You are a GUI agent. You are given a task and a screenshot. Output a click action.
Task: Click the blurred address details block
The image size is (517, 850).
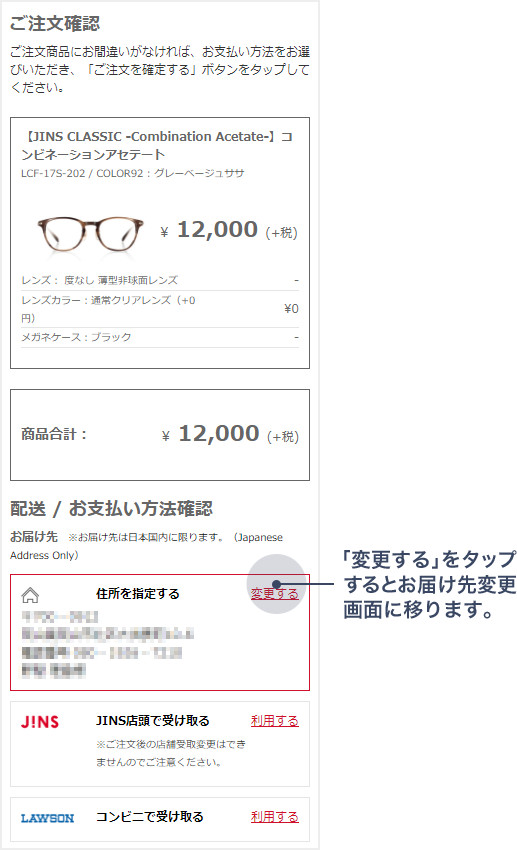107,644
